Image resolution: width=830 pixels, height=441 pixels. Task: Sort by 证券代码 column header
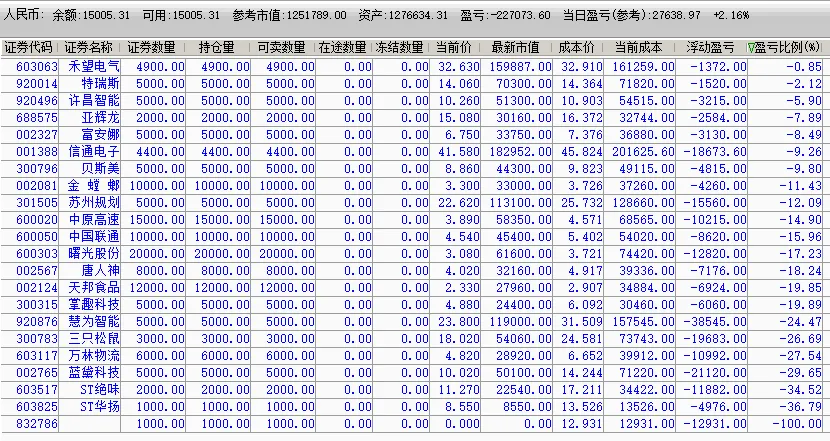[29, 48]
